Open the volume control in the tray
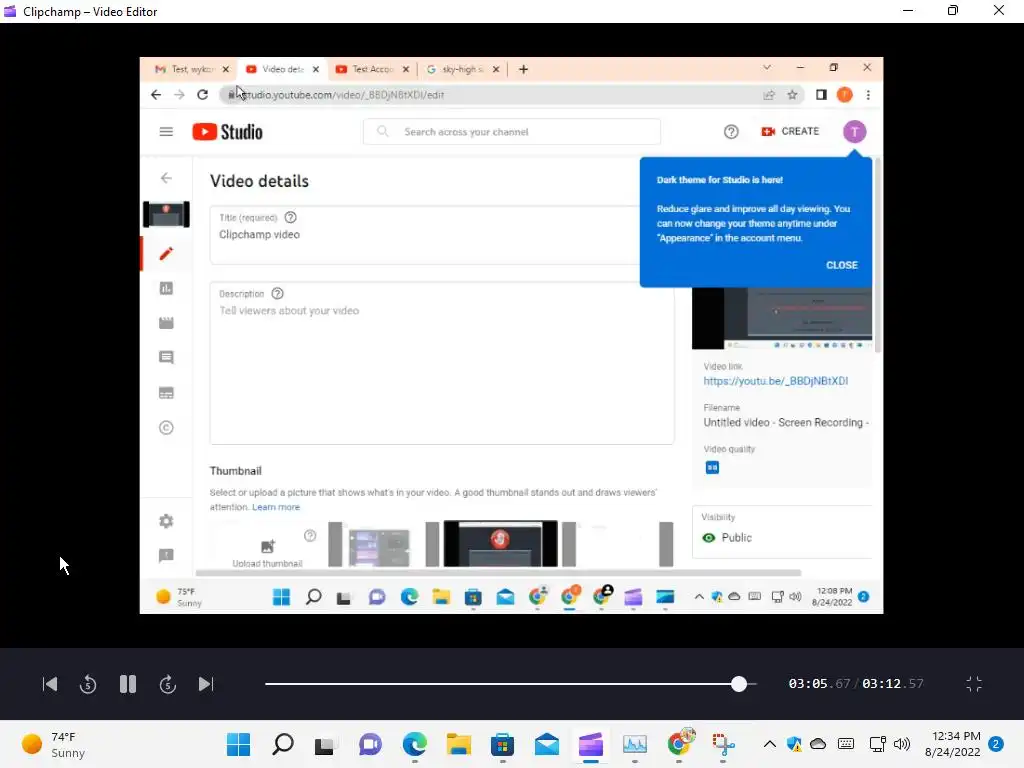1024x768 pixels. [902, 744]
